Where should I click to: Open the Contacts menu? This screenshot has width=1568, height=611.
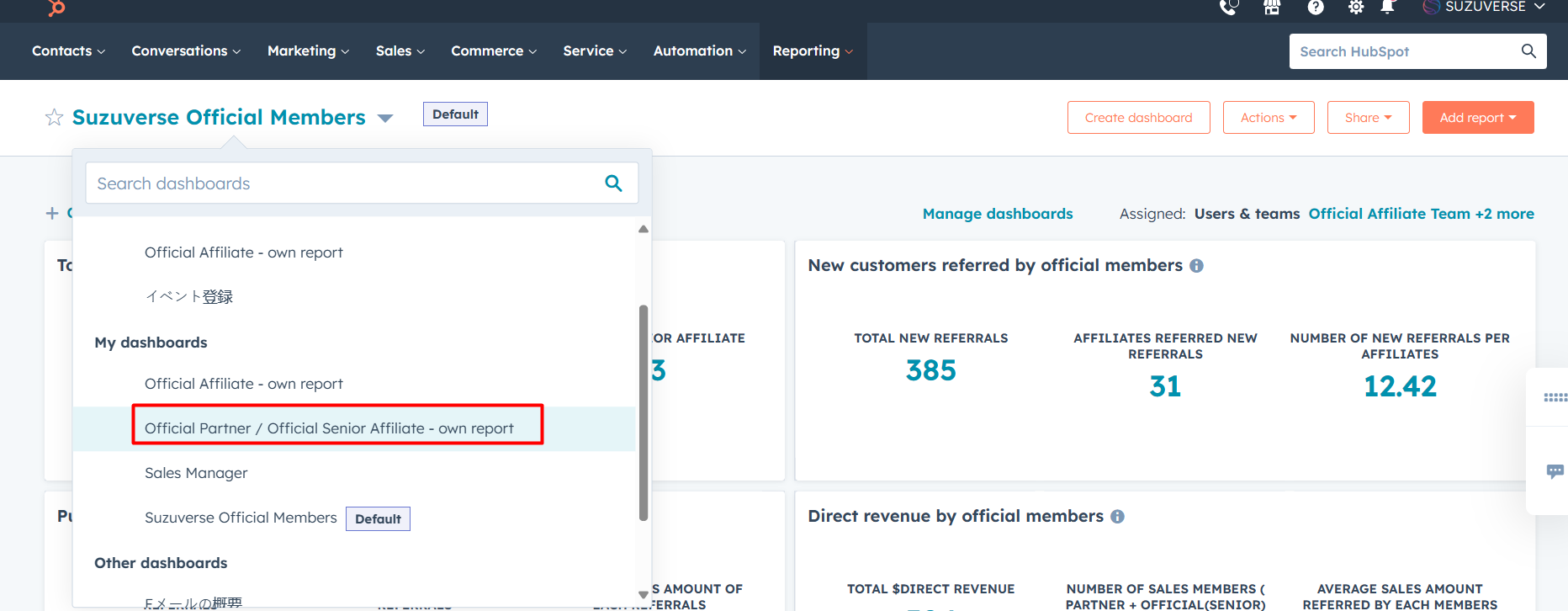click(x=68, y=51)
